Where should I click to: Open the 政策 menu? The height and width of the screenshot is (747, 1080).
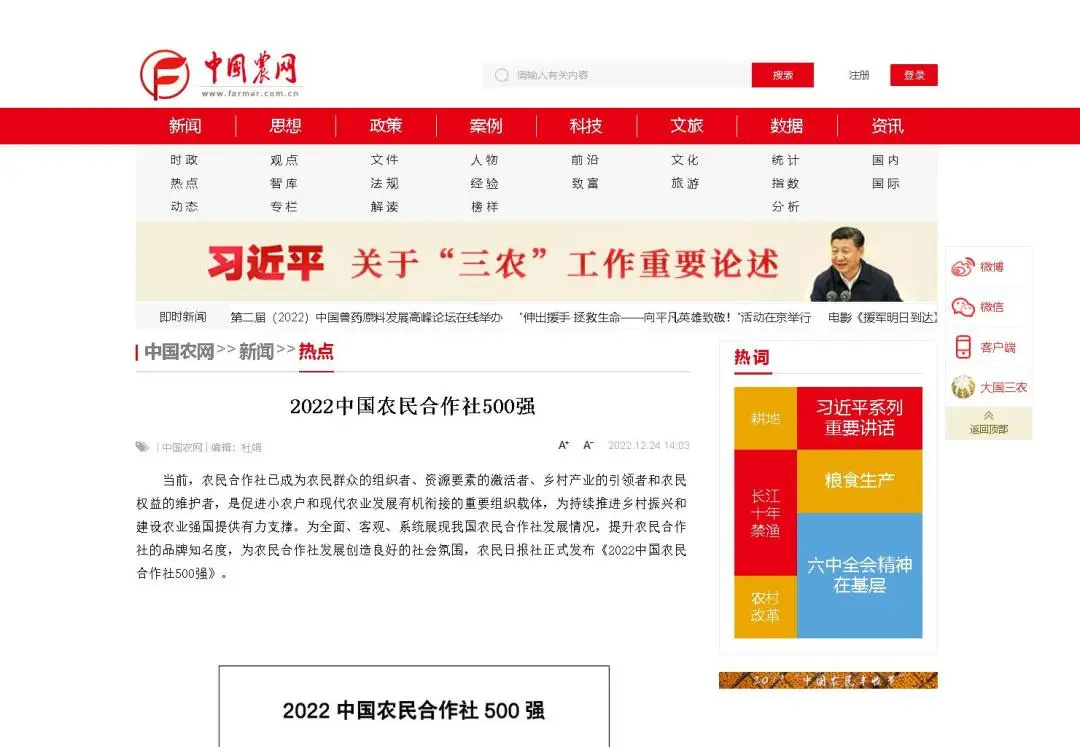pyautogui.click(x=386, y=126)
